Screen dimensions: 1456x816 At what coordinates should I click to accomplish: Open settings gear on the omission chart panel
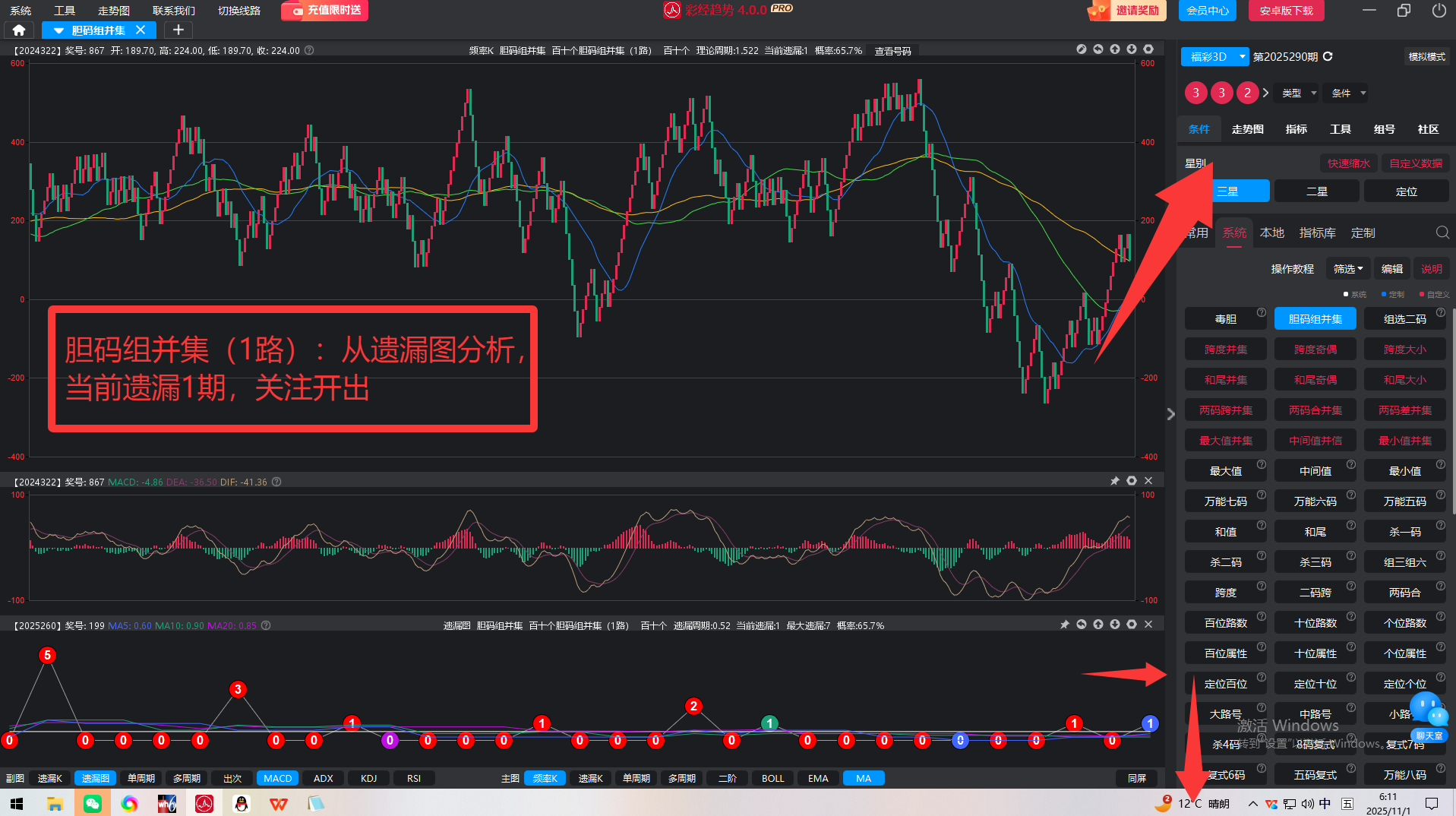point(1132,625)
